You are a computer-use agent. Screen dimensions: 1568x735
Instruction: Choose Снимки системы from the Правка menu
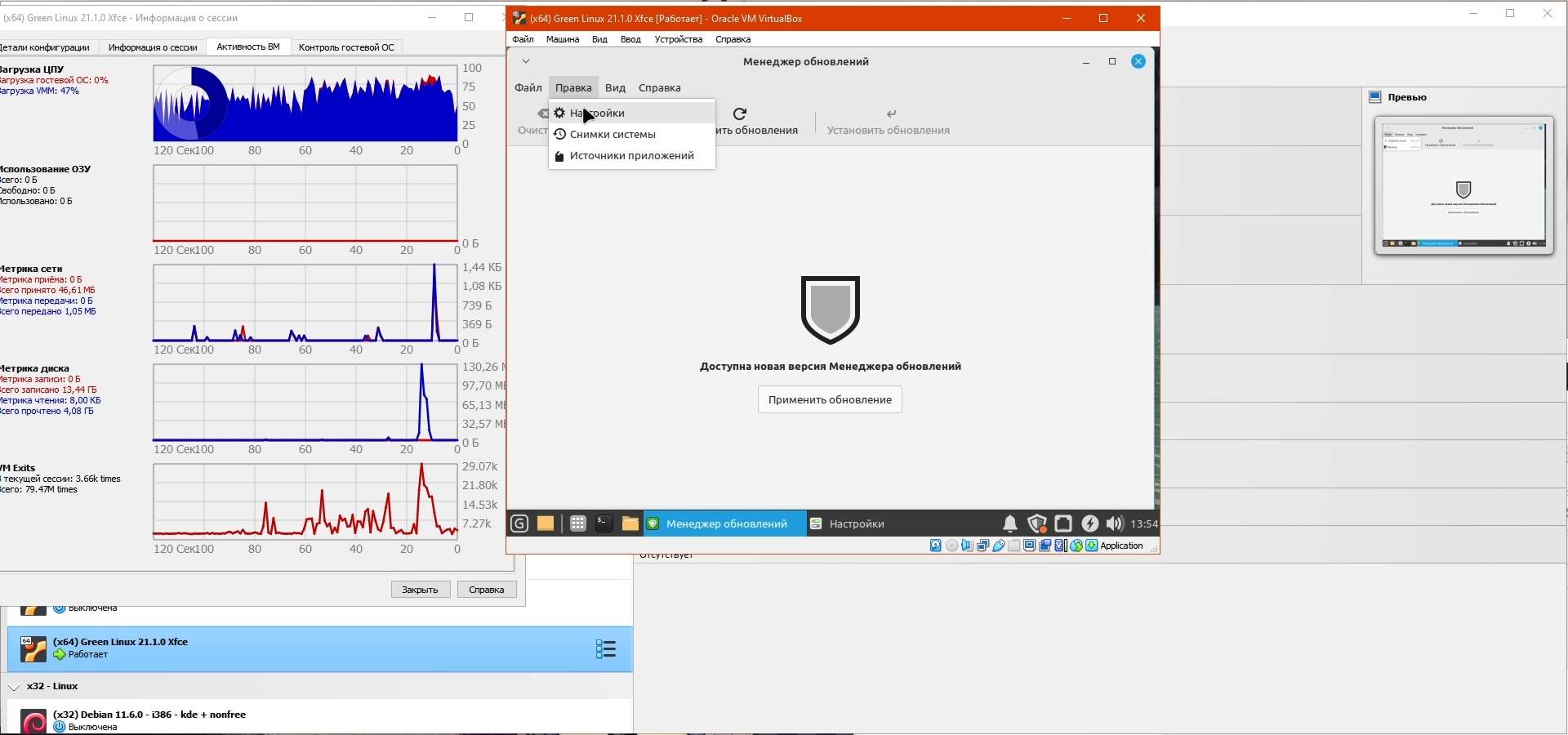pos(632,134)
